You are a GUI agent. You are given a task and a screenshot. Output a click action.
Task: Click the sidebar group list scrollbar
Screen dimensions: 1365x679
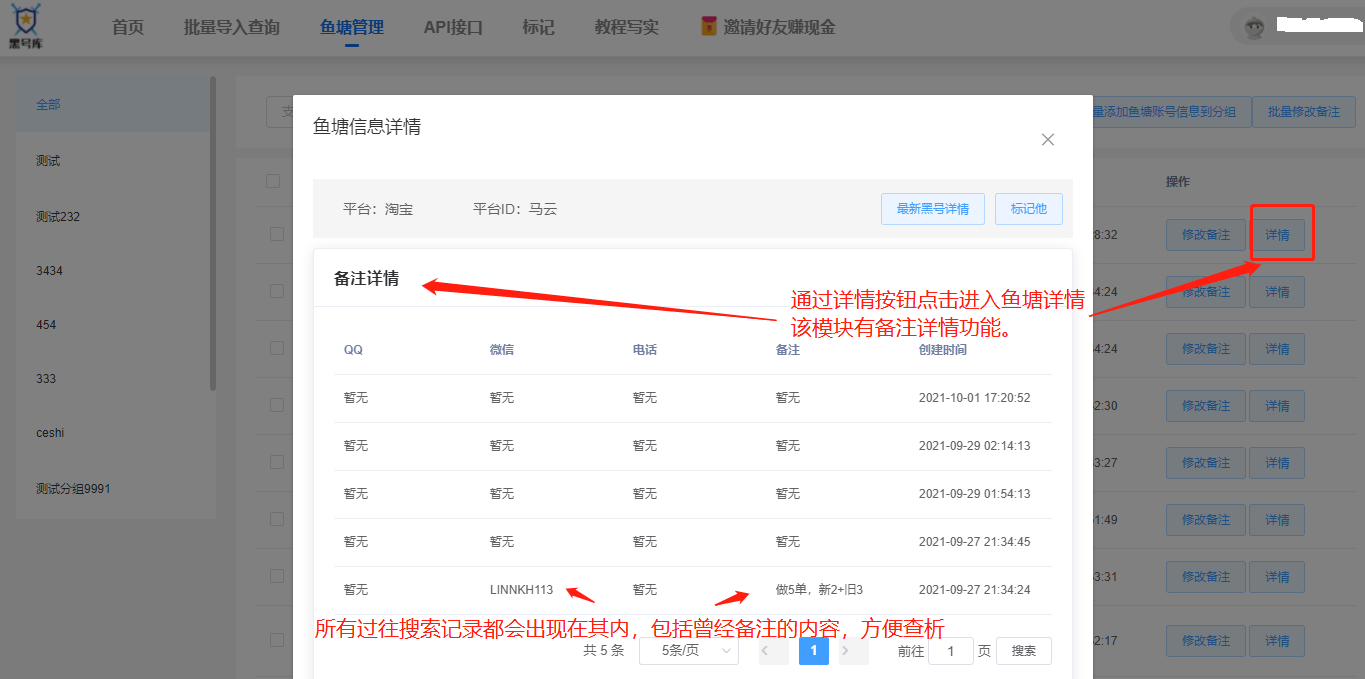pyautogui.click(x=212, y=230)
